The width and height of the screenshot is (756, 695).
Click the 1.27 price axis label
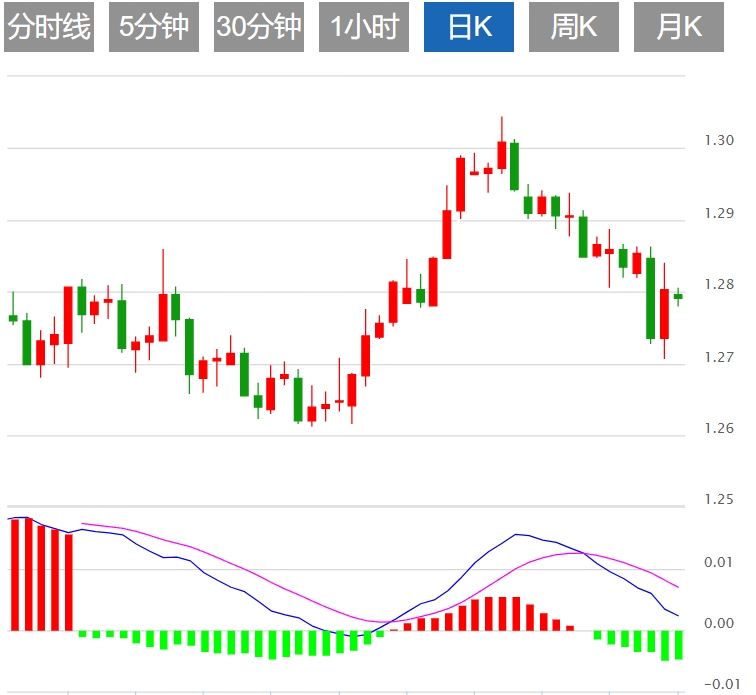click(x=719, y=357)
